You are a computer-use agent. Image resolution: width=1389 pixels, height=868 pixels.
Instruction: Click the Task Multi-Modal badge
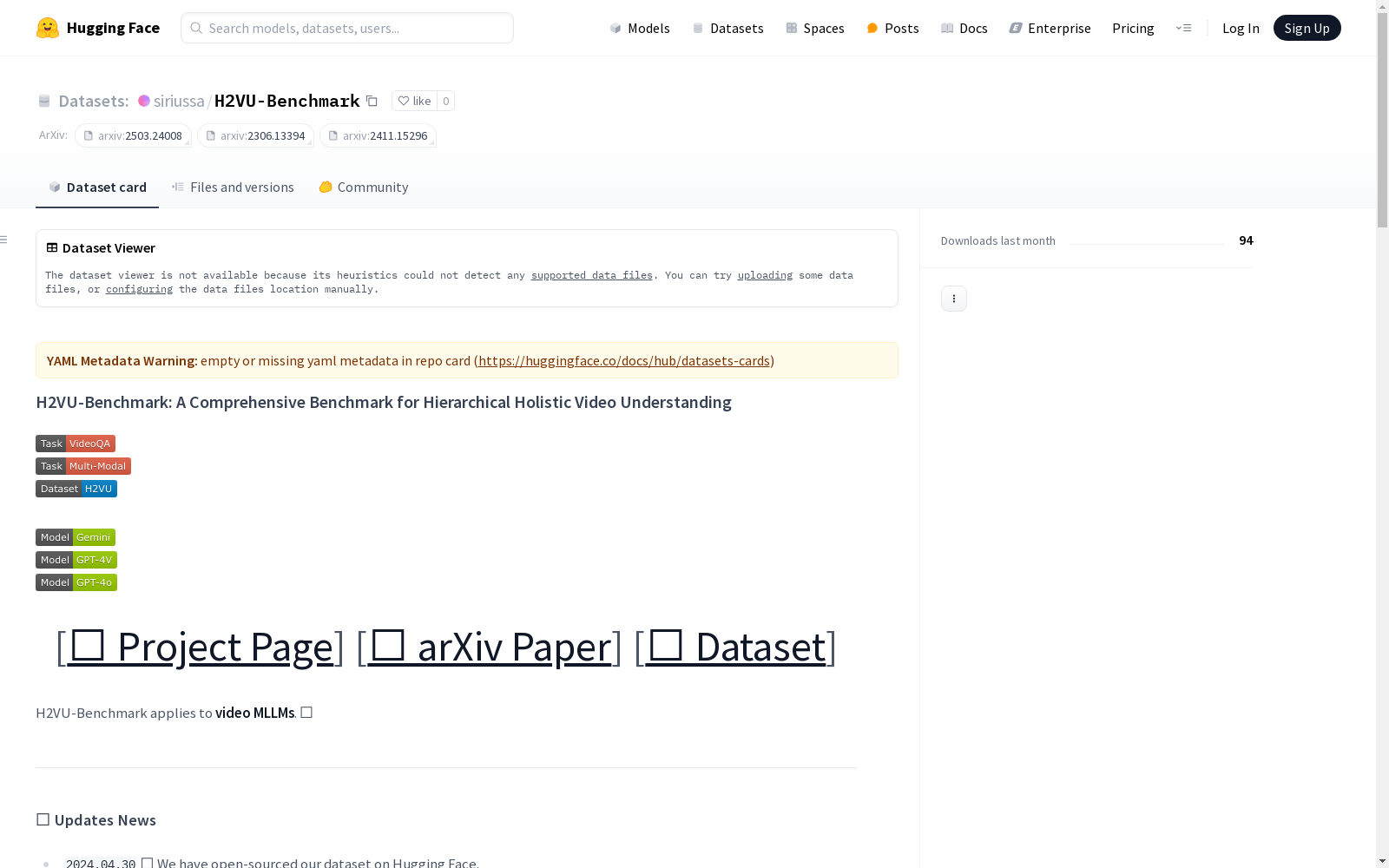pyautogui.click(x=83, y=466)
